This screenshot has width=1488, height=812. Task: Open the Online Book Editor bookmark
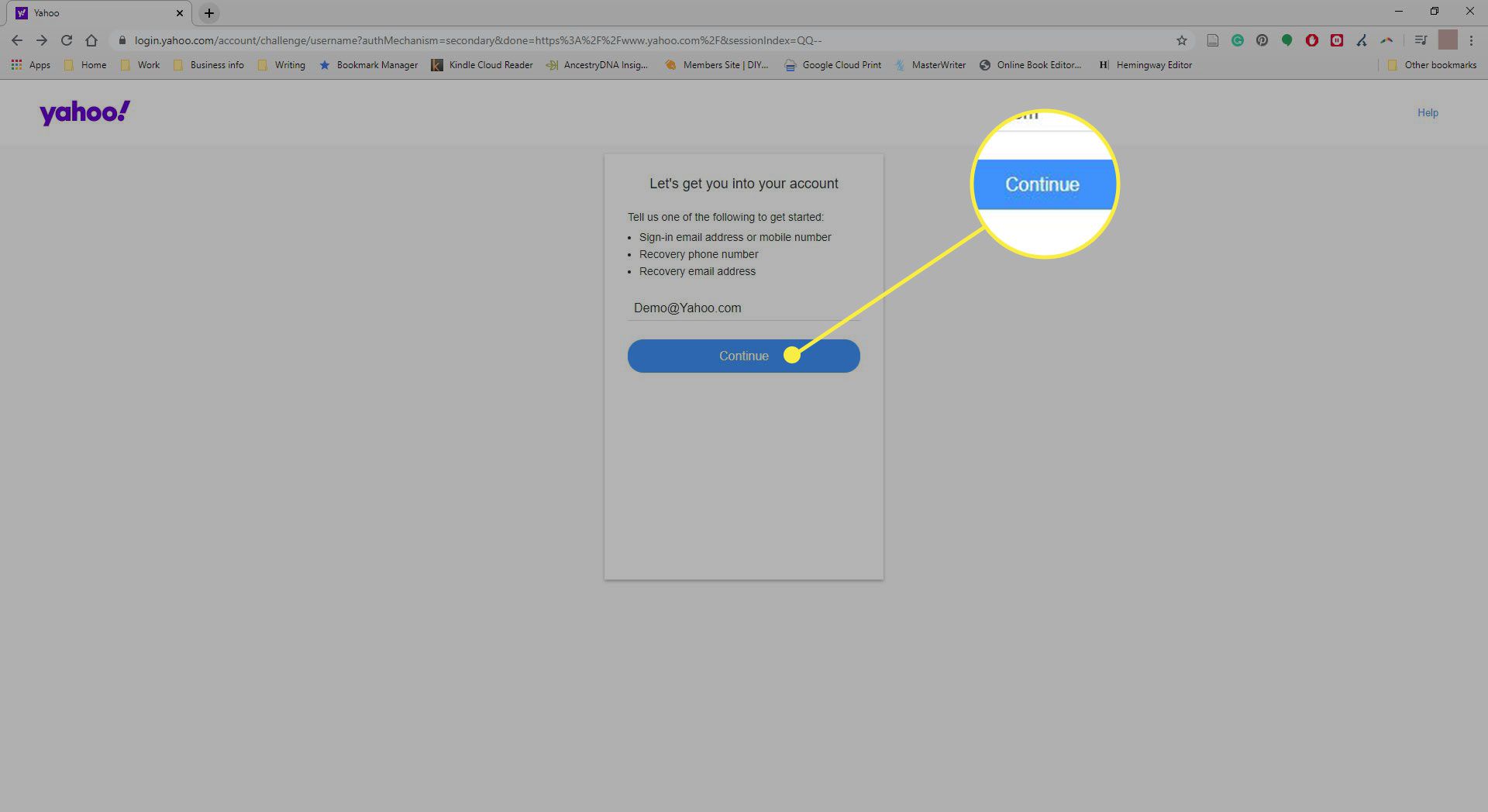[x=1030, y=65]
